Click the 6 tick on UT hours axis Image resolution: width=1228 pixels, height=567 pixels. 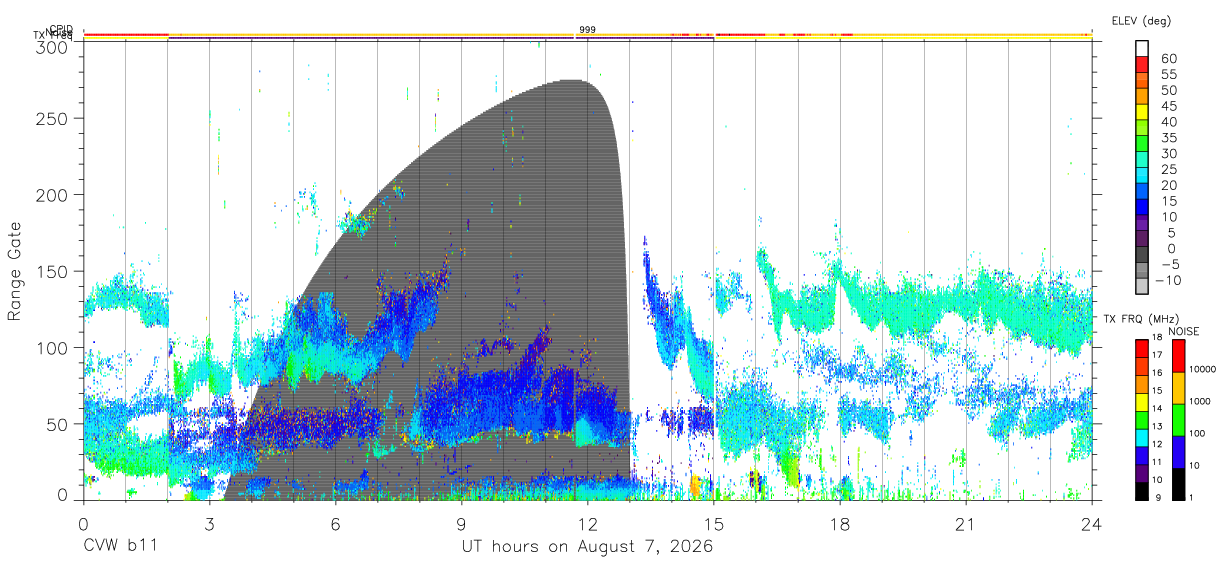[x=336, y=524]
